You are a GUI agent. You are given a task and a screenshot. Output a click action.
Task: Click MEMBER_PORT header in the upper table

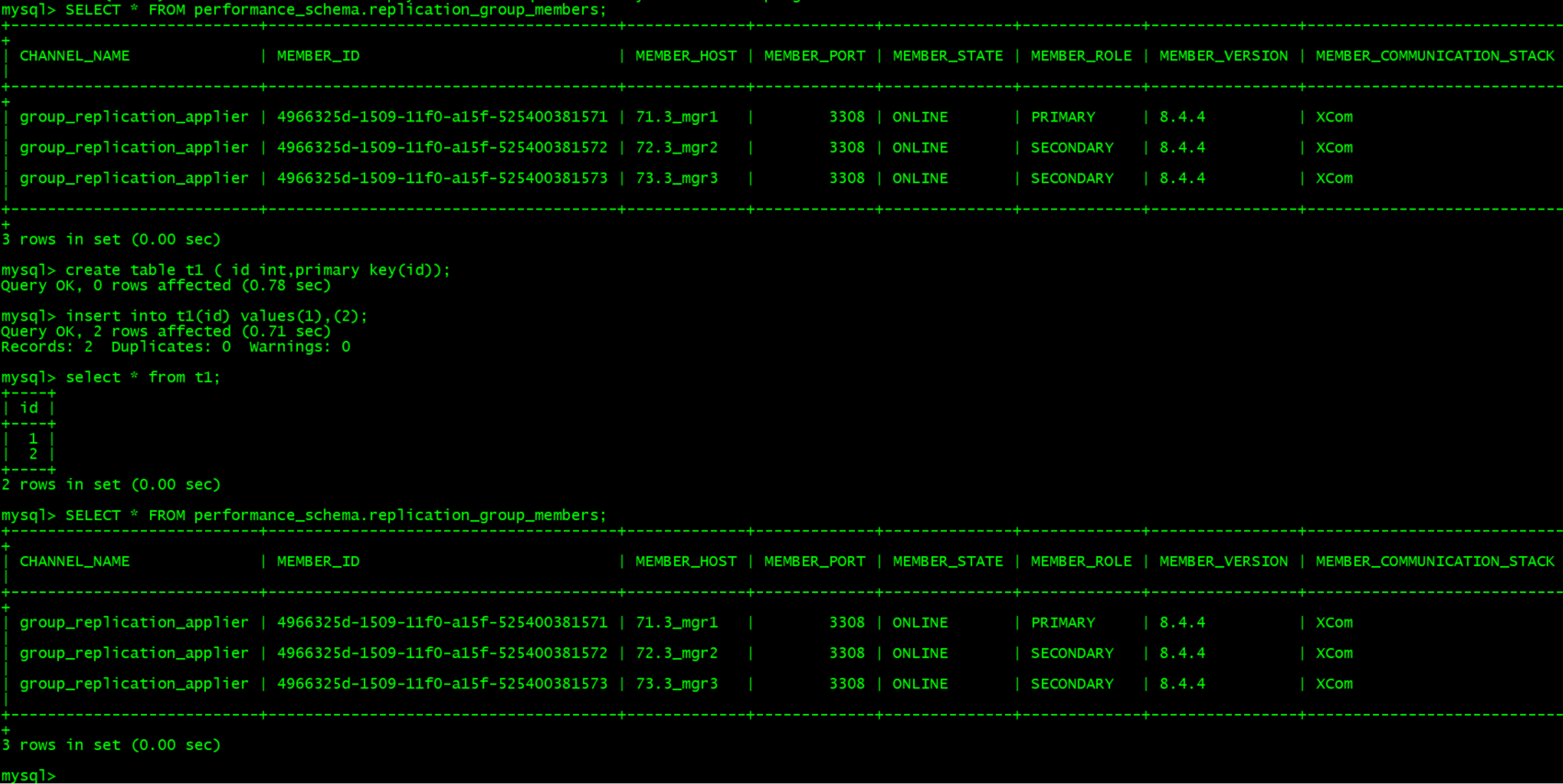(x=815, y=56)
